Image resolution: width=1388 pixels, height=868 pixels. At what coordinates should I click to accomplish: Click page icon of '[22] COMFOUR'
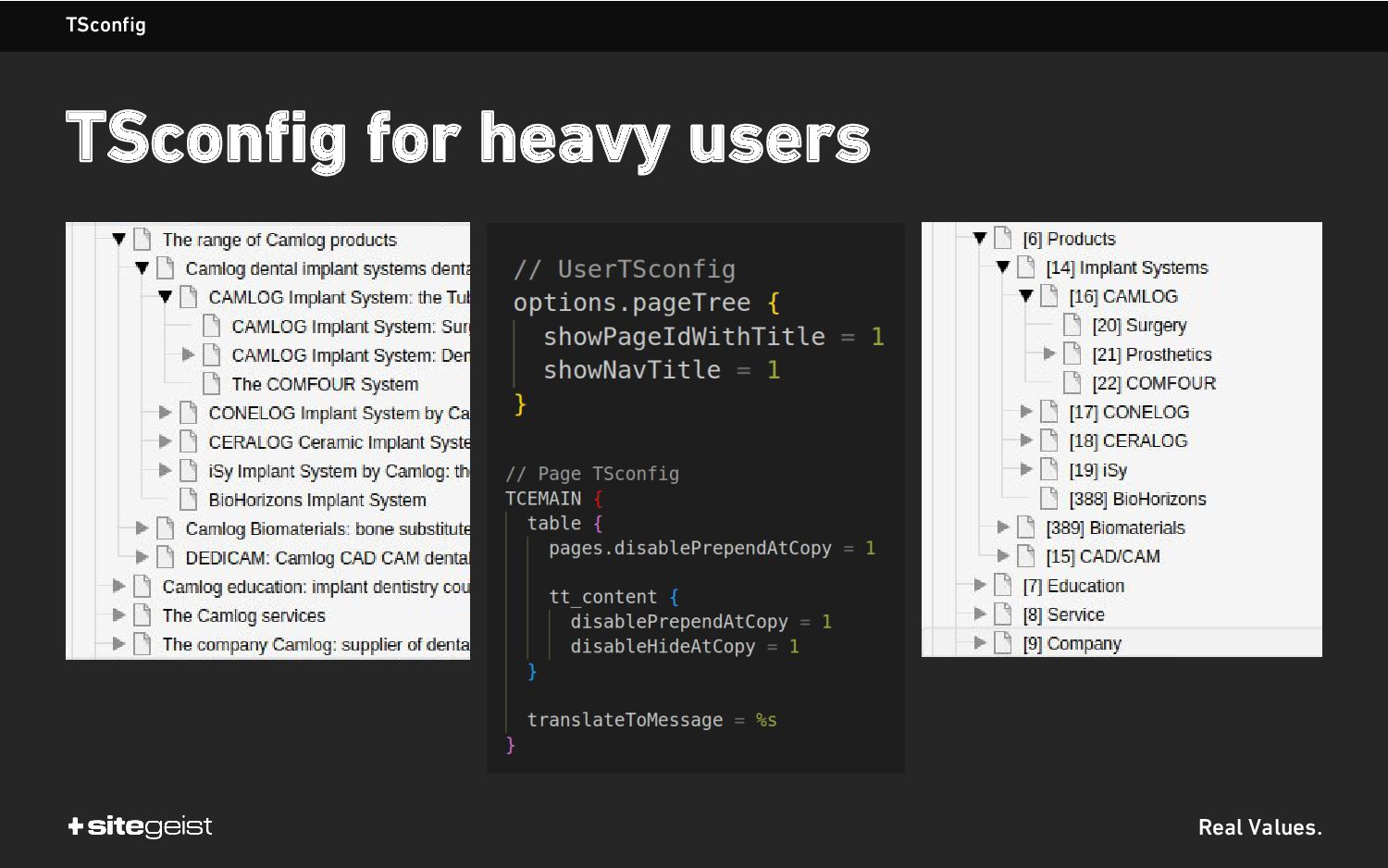[x=1072, y=382]
